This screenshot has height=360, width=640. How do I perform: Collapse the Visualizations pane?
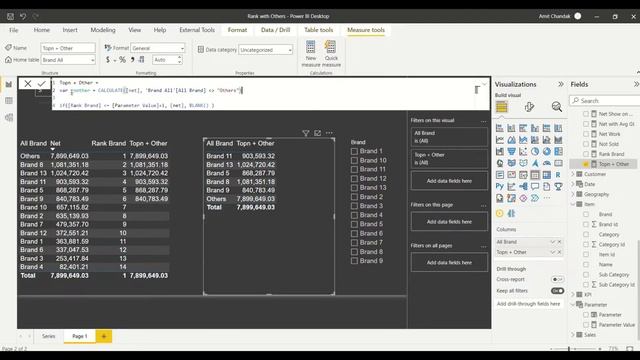click(x=561, y=84)
